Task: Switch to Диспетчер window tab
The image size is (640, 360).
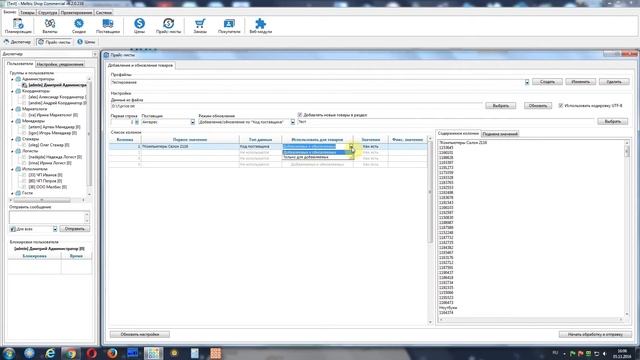Action: pos(17,42)
